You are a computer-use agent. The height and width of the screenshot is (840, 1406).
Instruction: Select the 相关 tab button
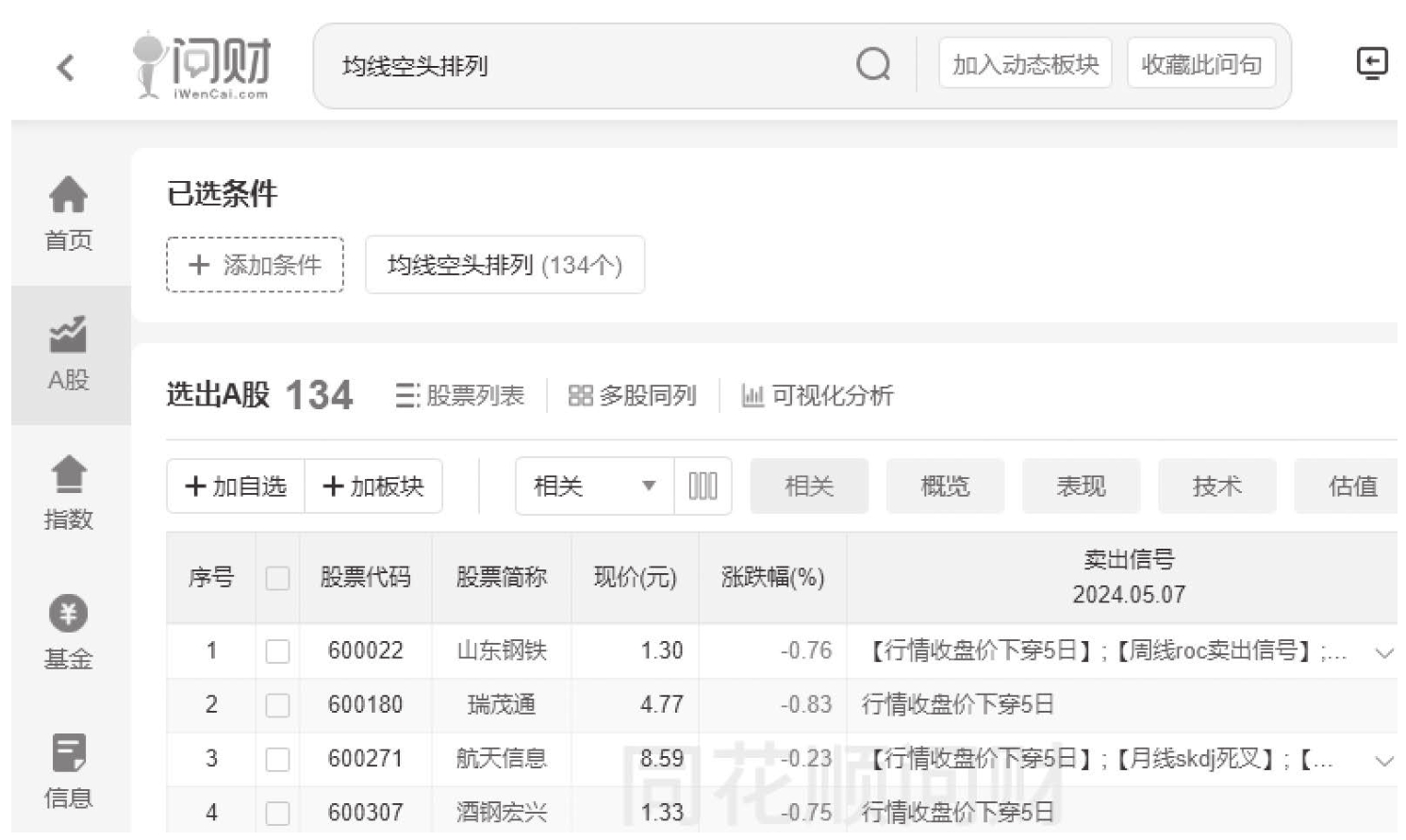coord(809,486)
